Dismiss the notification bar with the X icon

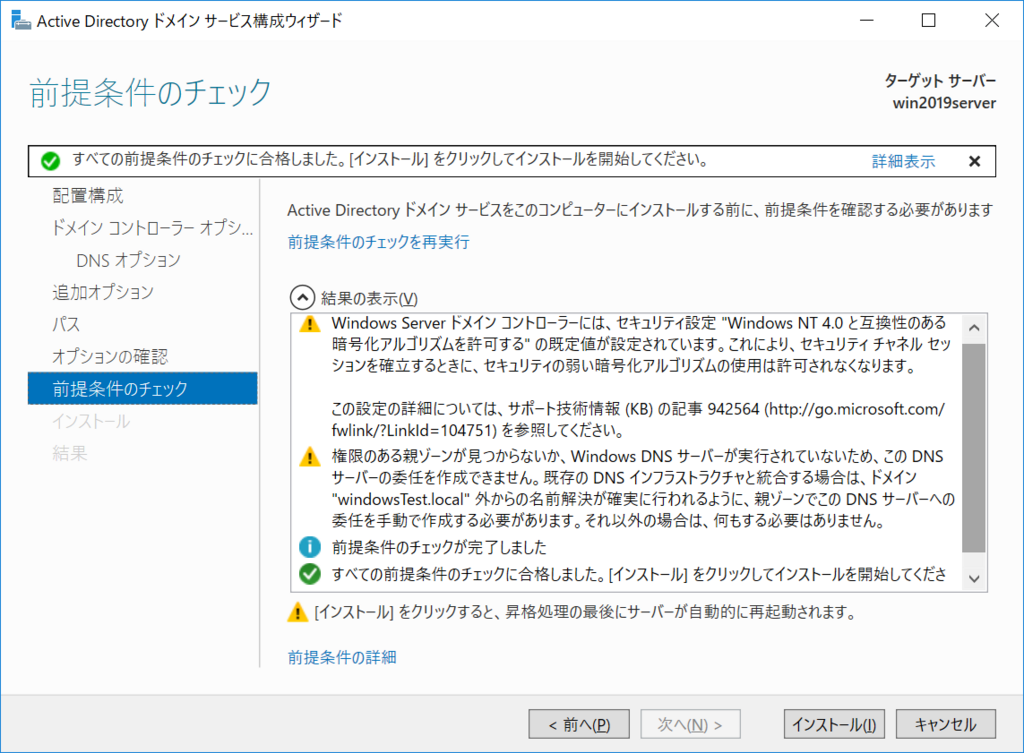974,161
